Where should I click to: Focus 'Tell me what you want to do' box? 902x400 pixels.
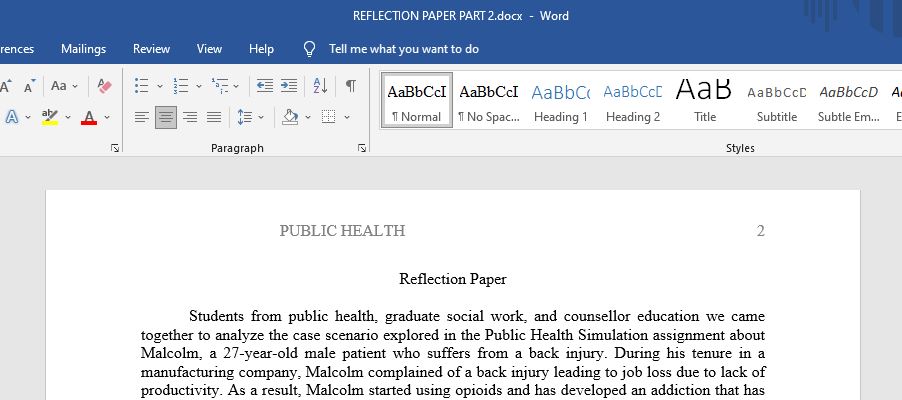(x=404, y=49)
